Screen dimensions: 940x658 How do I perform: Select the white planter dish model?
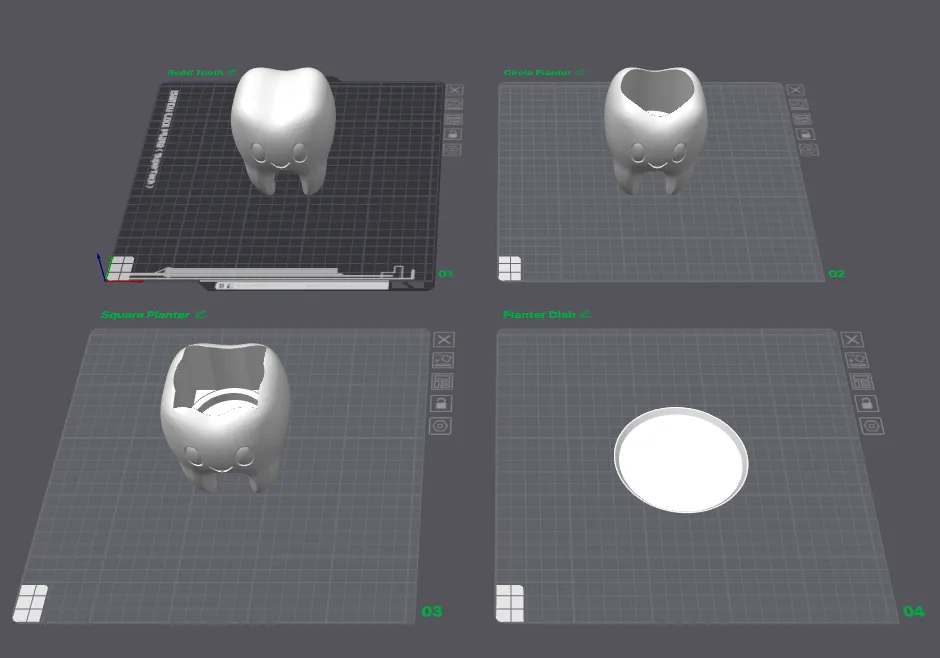[x=680, y=460]
